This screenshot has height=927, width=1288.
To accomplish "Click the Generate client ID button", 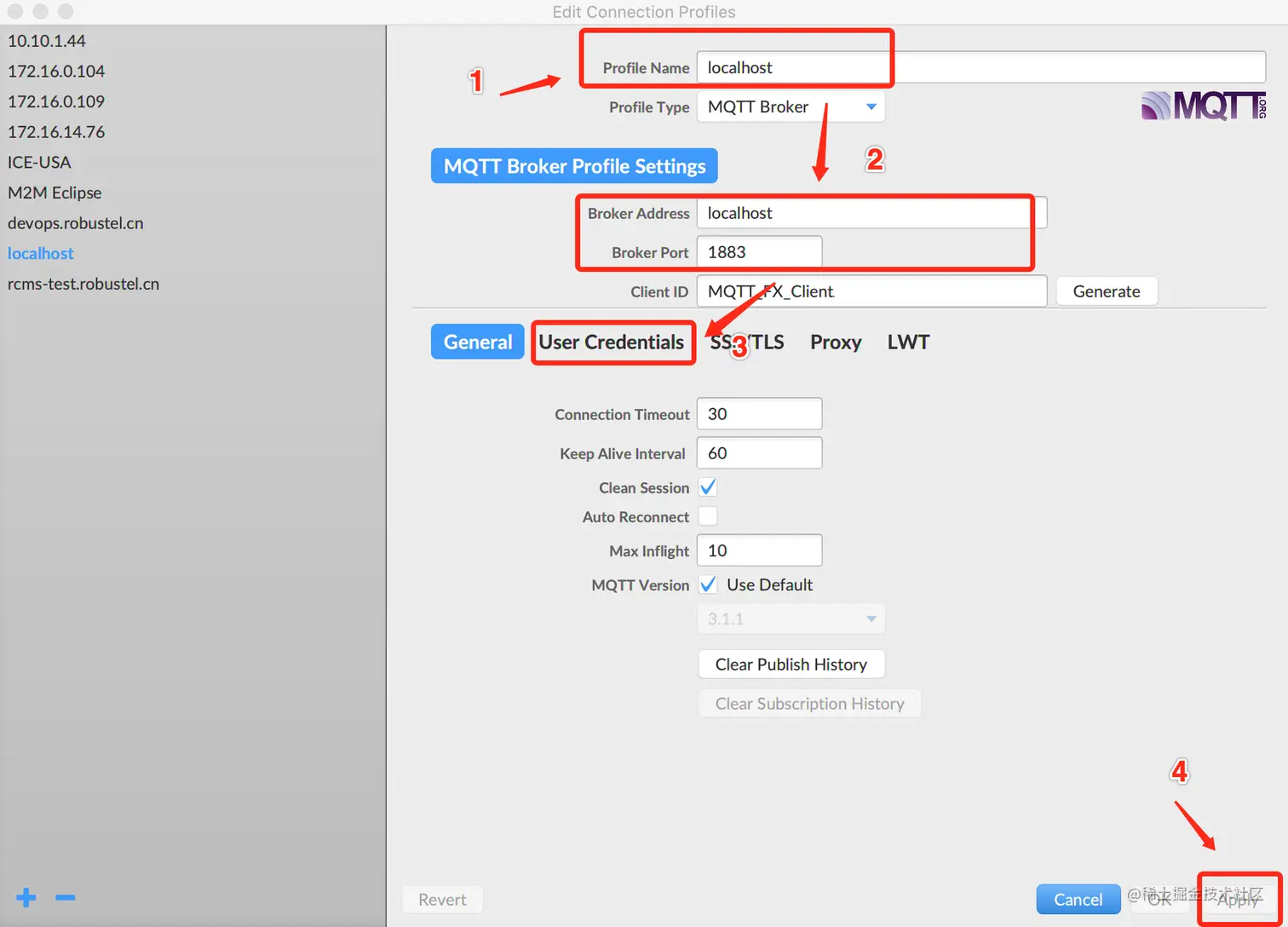I will point(1107,291).
